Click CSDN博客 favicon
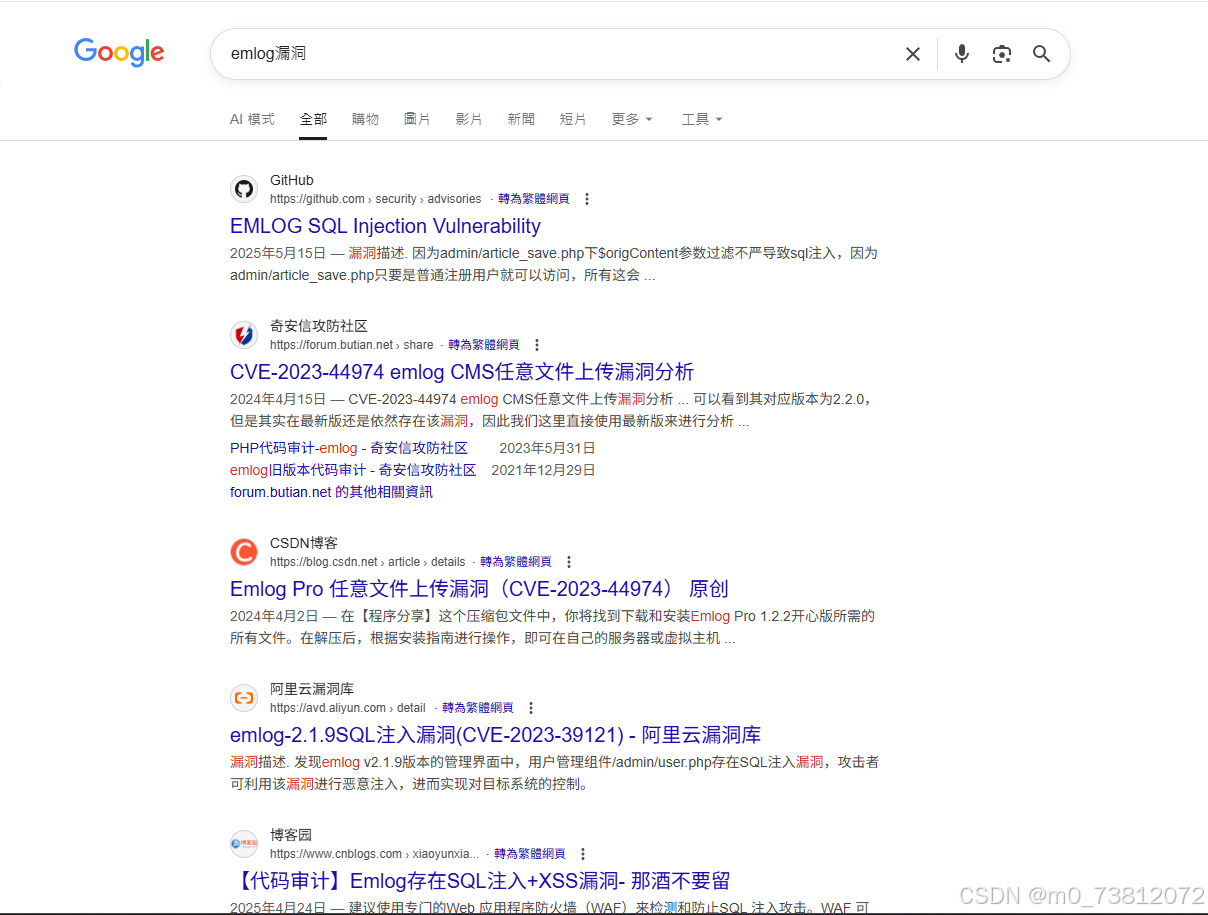Image resolution: width=1208 pixels, height=915 pixels. (244, 552)
